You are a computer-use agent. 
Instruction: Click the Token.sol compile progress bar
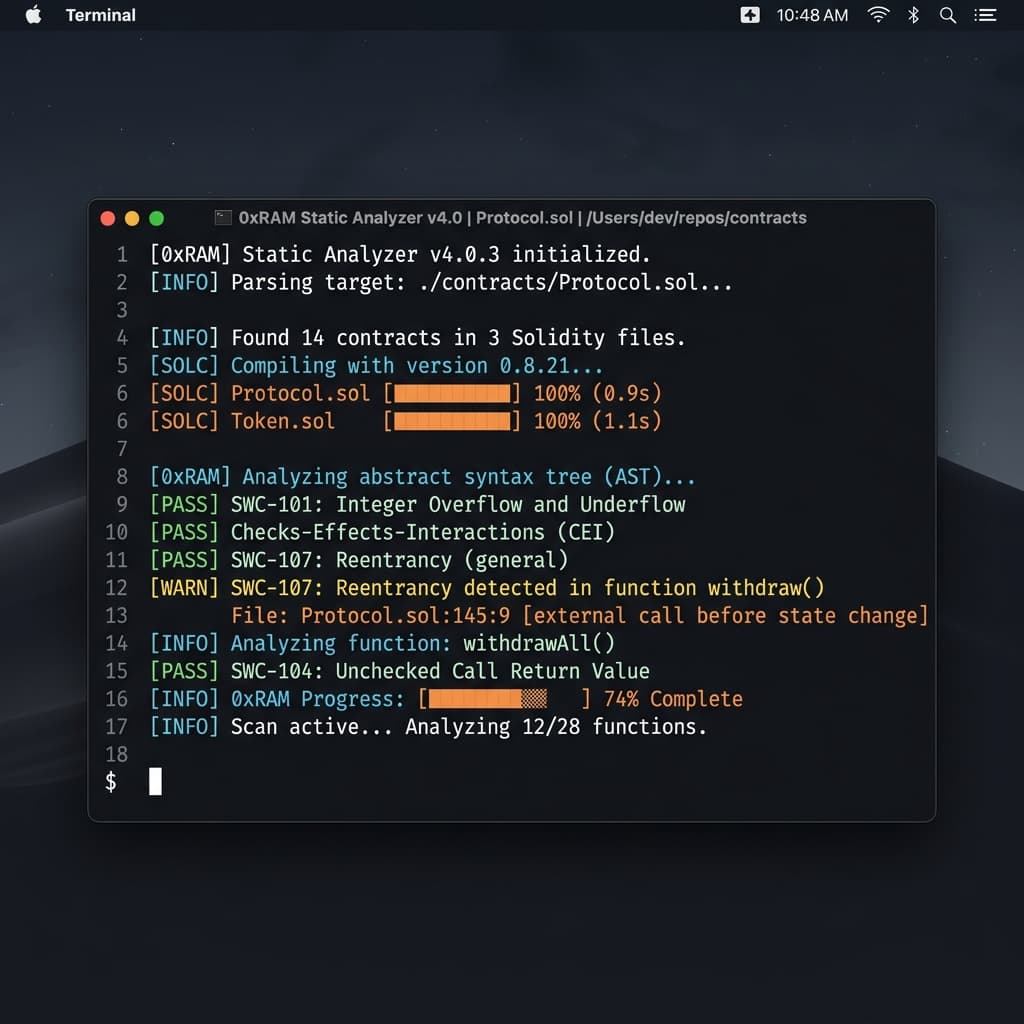tap(452, 421)
